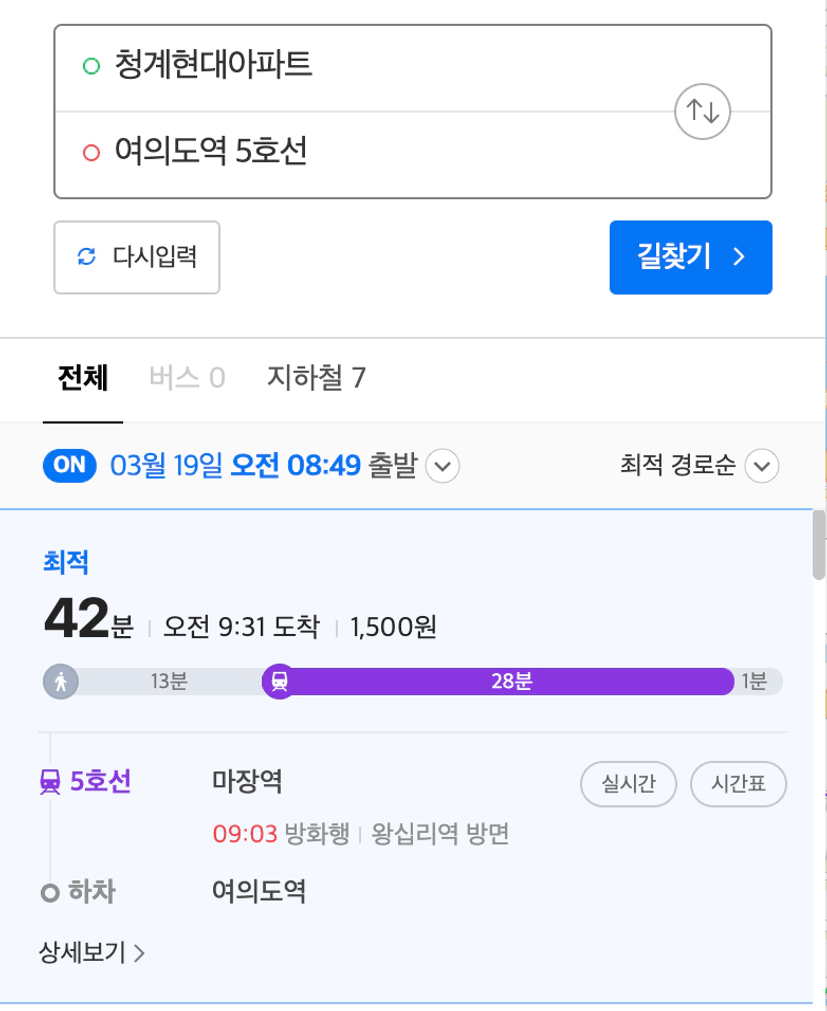The width and height of the screenshot is (827, 1011).
Task: Expand the departure time dropdown chevron
Action: point(443,466)
